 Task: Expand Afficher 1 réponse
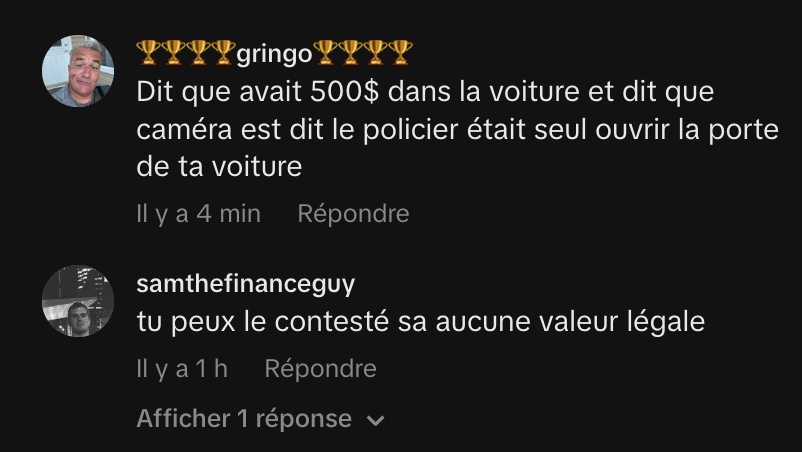pyautogui.click(x=260, y=419)
